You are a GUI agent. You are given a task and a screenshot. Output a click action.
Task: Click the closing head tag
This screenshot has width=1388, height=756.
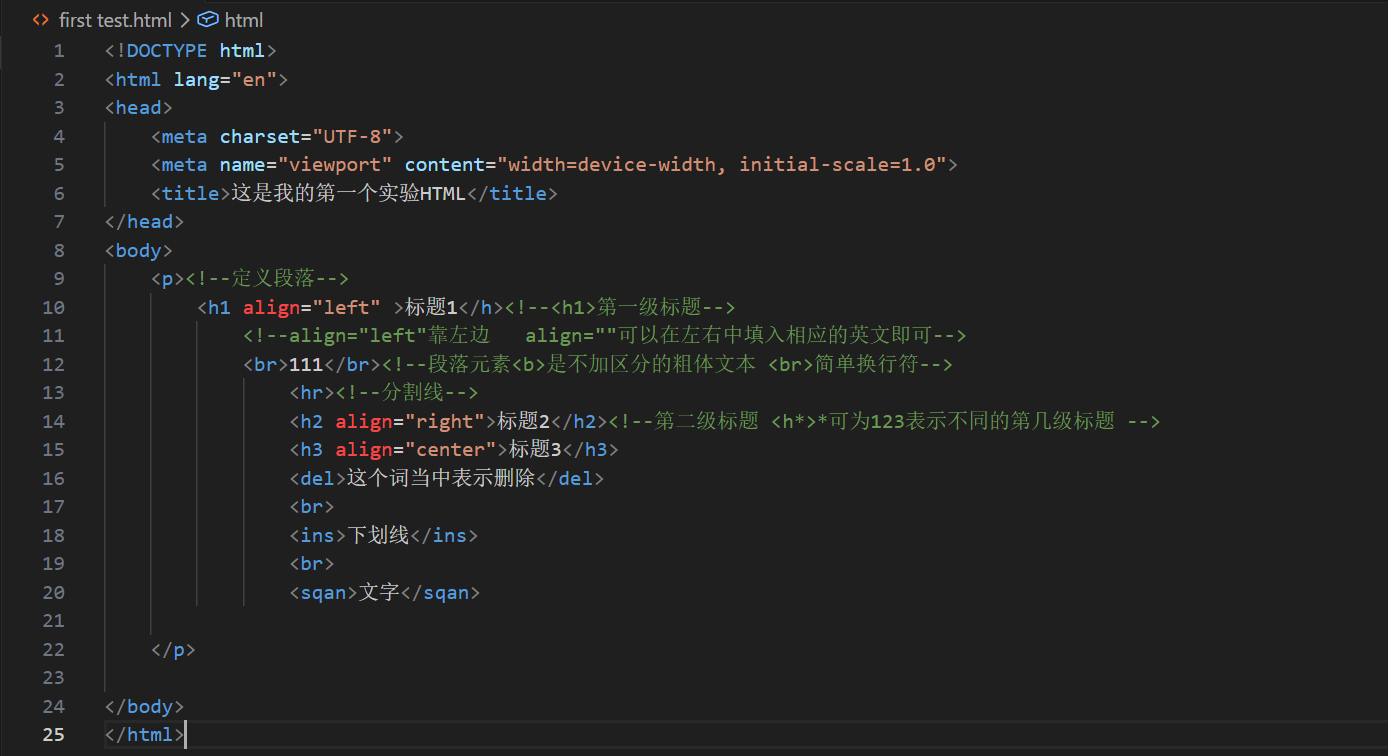(144, 222)
